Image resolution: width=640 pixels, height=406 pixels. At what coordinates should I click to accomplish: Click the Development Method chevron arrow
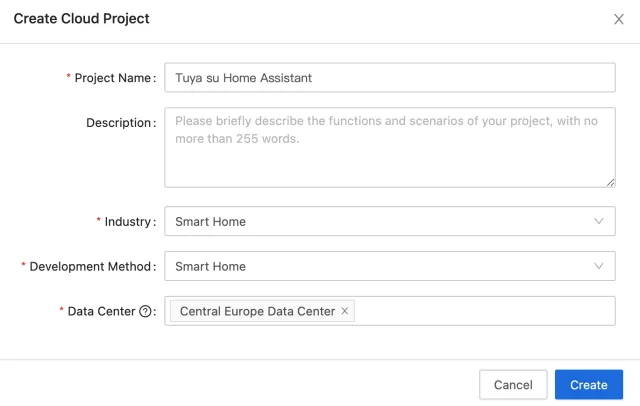coord(599,266)
